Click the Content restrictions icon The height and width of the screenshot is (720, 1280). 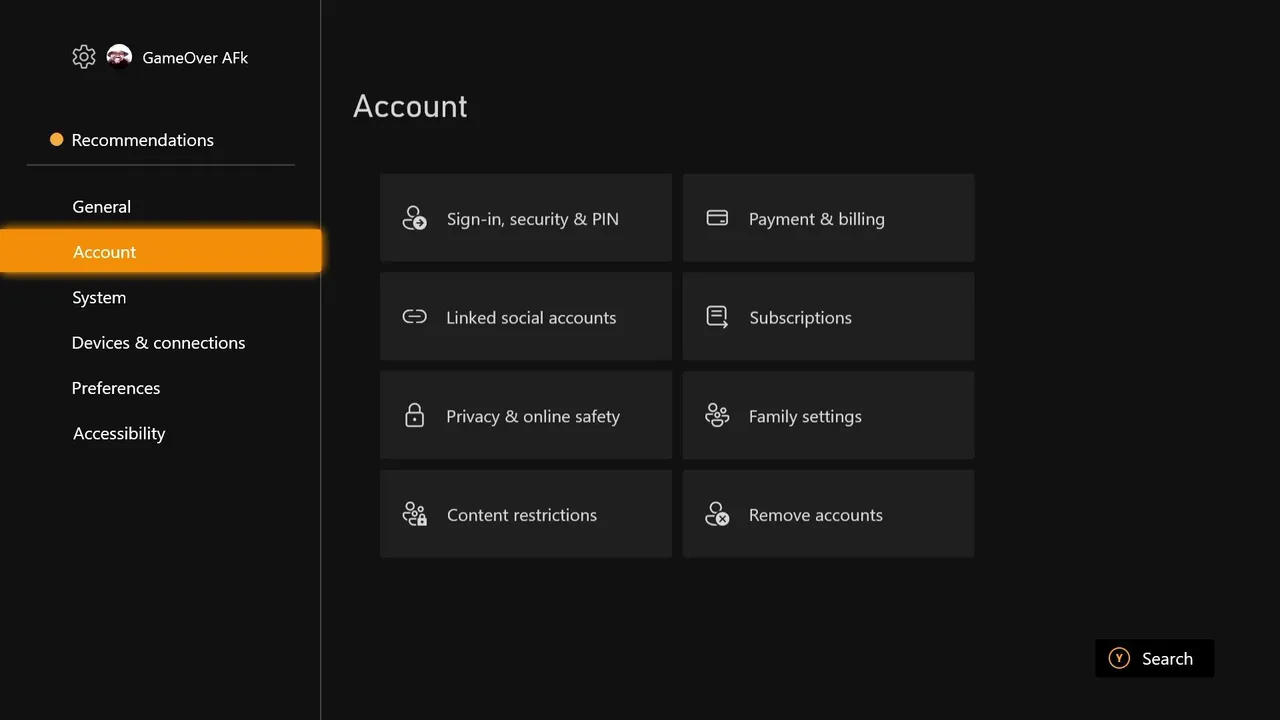click(x=414, y=515)
